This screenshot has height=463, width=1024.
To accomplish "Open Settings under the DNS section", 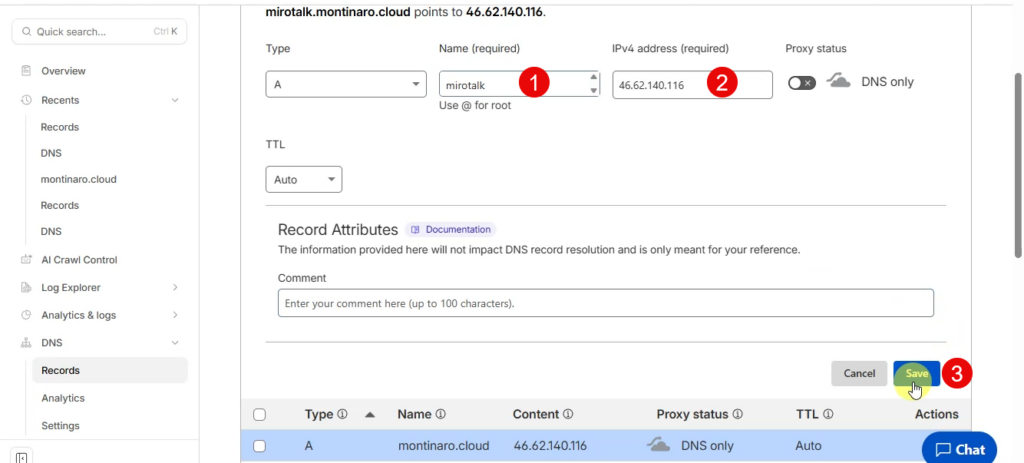I will coord(60,426).
